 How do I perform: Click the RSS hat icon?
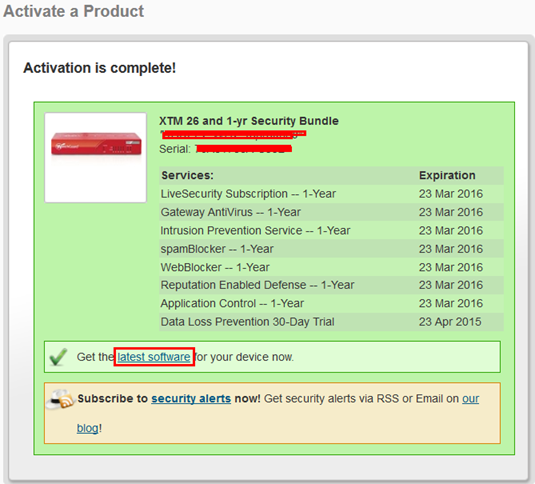[x=61, y=399]
